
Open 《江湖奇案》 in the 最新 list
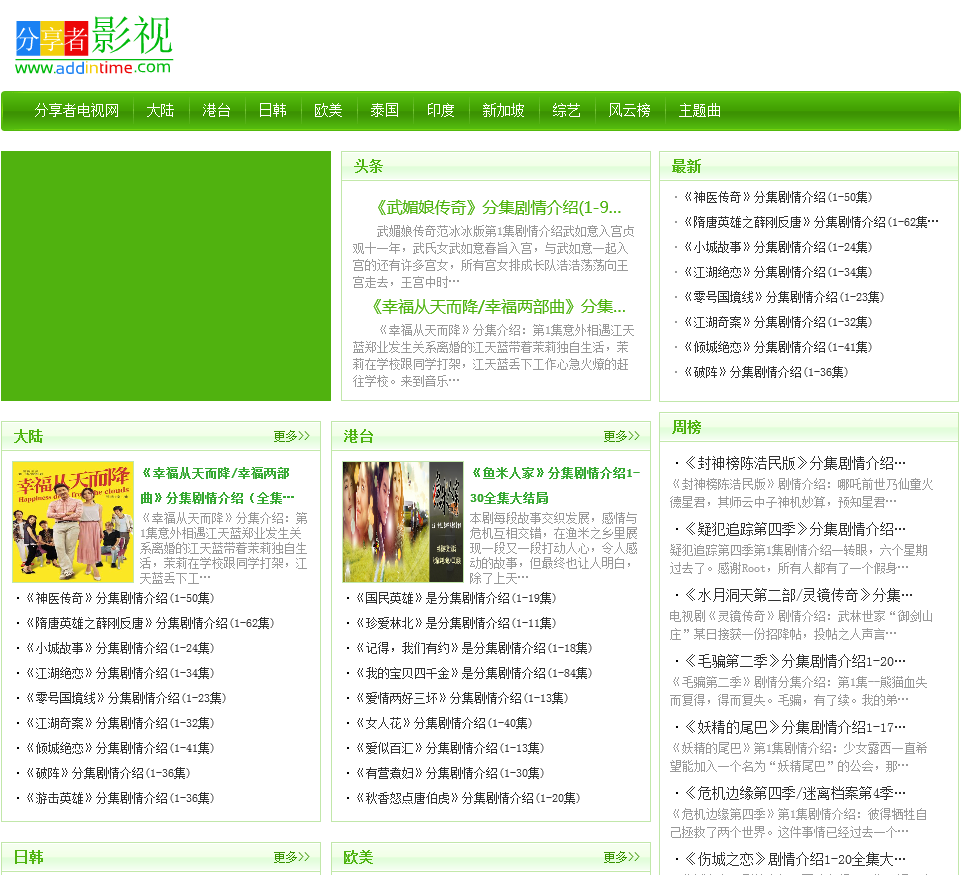[777, 322]
